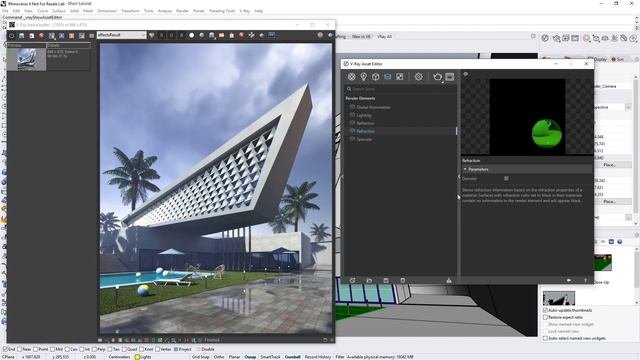Collapse the Parameters section
This screenshot has height=360, width=640.
(x=465, y=169)
